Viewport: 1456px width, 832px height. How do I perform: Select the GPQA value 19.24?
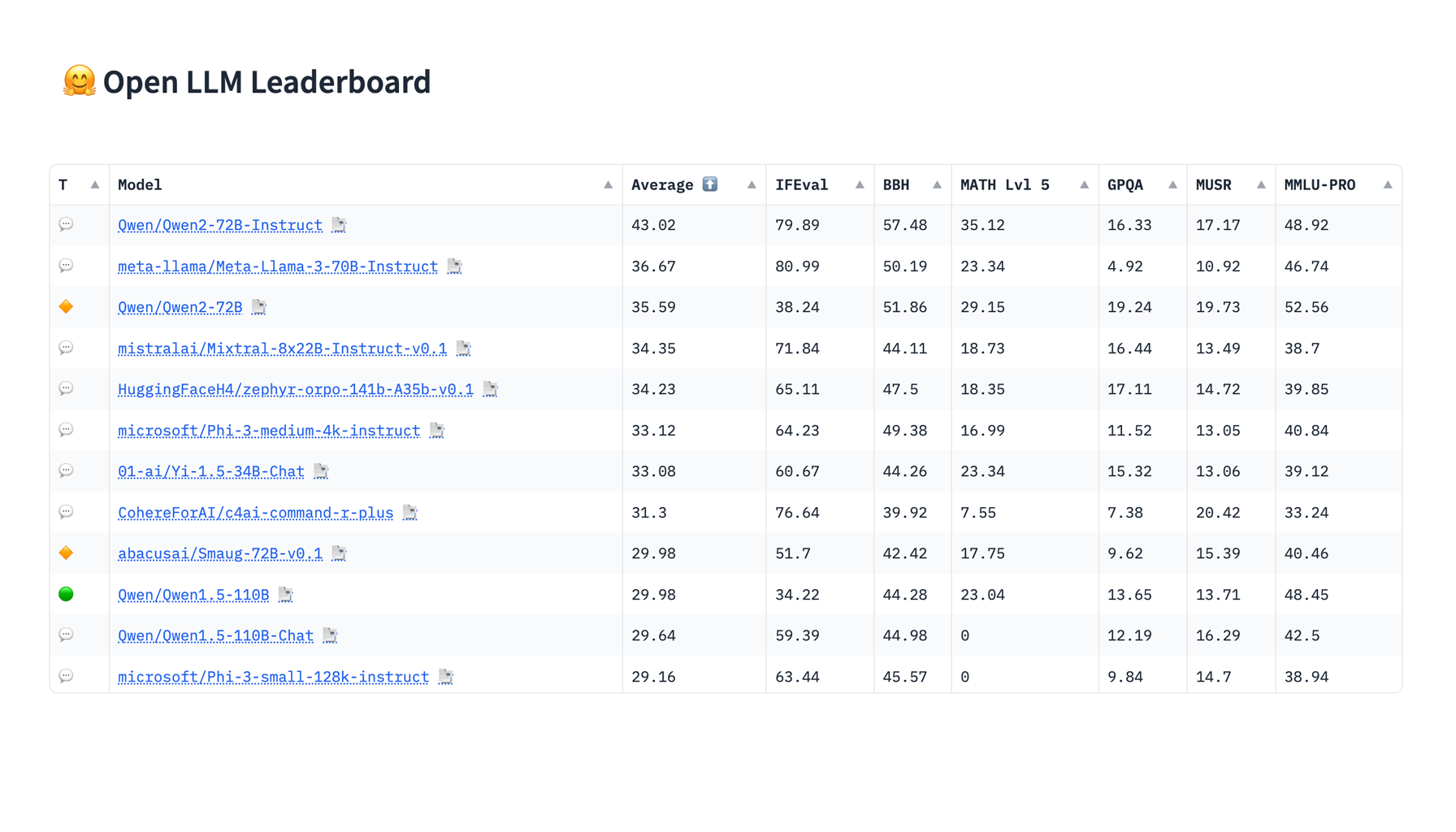pyautogui.click(x=1129, y=307)
